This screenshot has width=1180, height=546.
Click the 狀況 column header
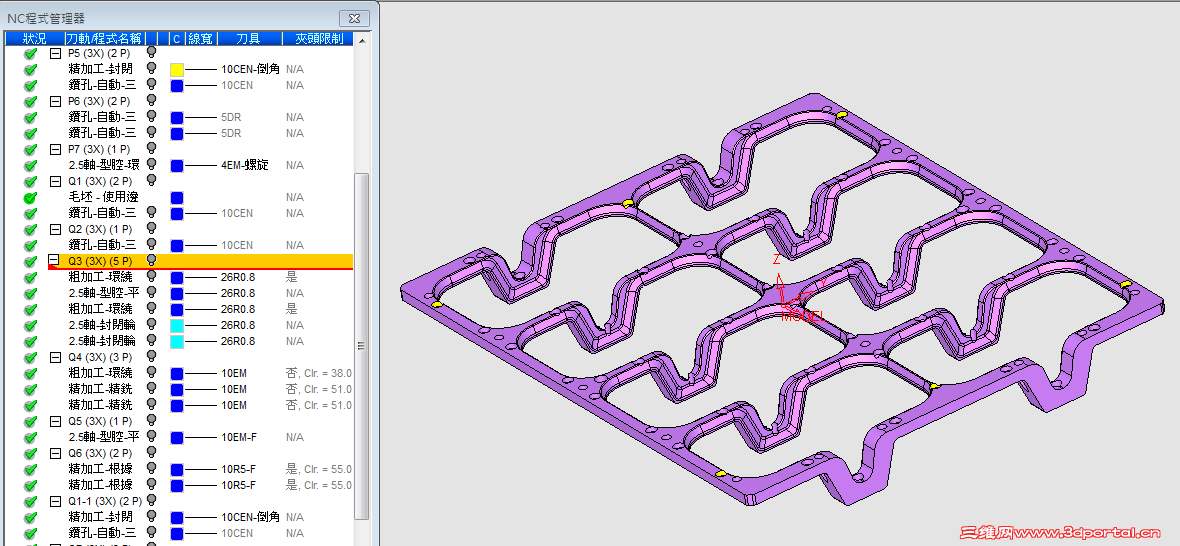click(x=34, y=38)
